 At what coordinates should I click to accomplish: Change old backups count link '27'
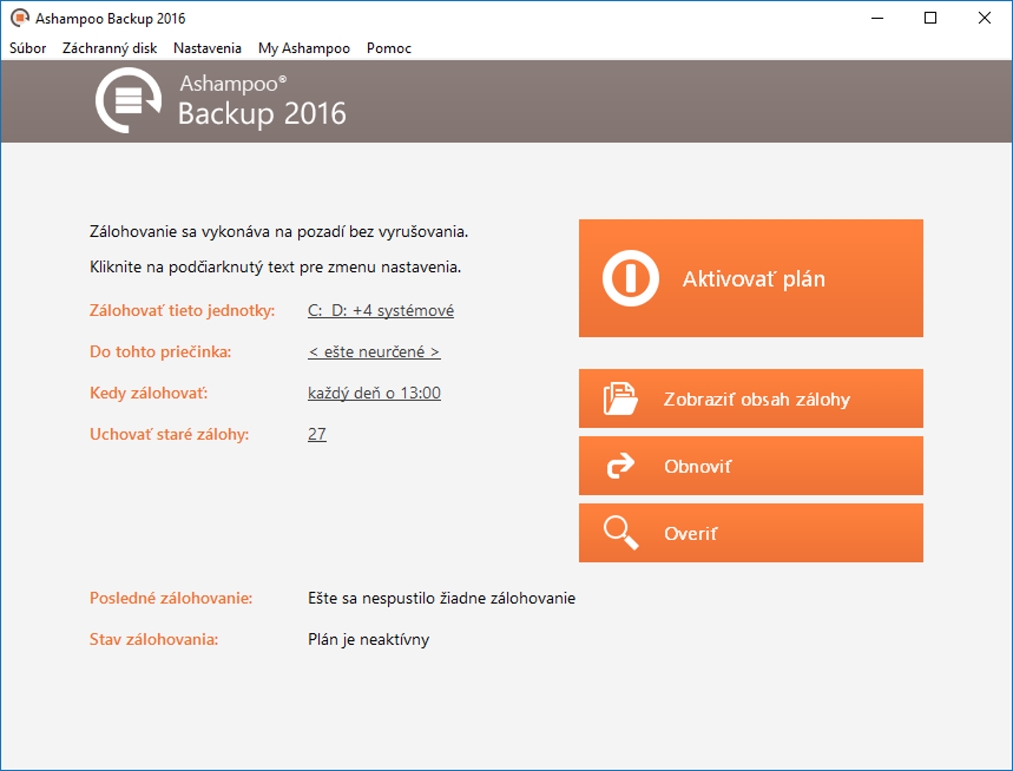pos(317,434)
